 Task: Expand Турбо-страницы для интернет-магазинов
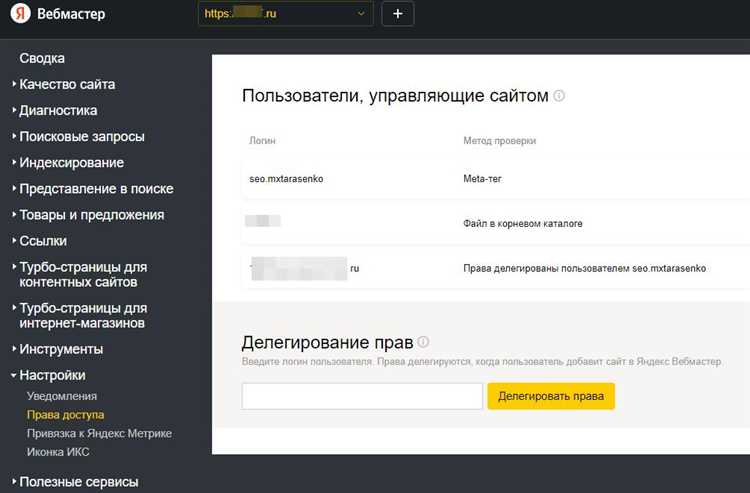click(x=83, y=316)
